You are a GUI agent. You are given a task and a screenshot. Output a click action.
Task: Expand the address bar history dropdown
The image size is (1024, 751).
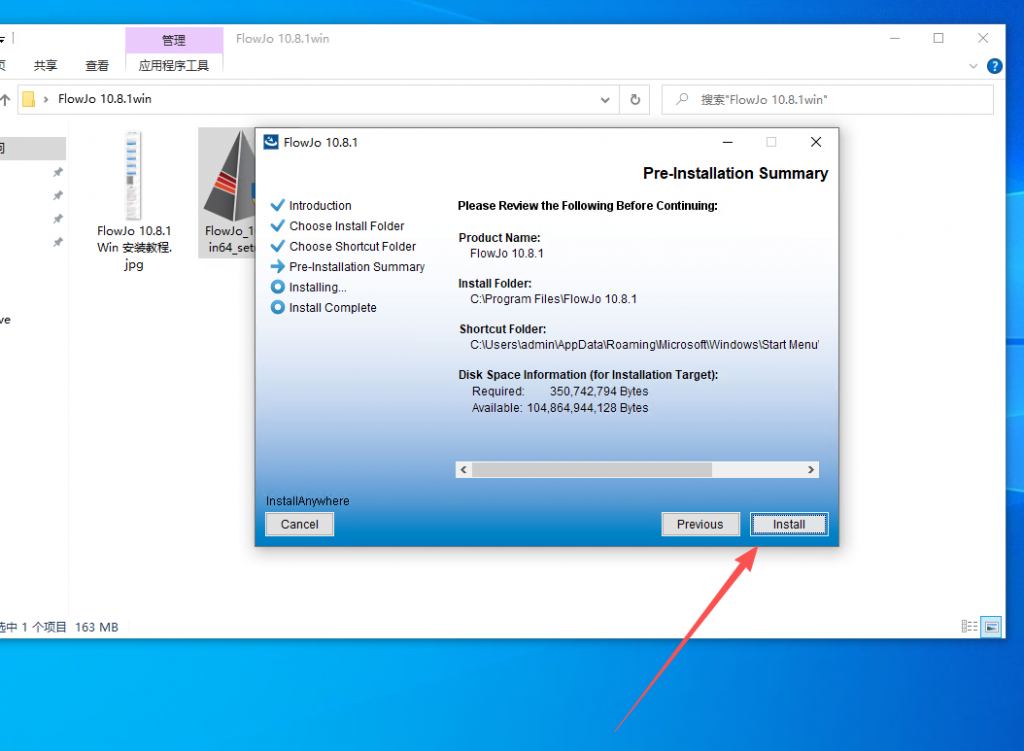pyautogui.click(x=605, y=100)
